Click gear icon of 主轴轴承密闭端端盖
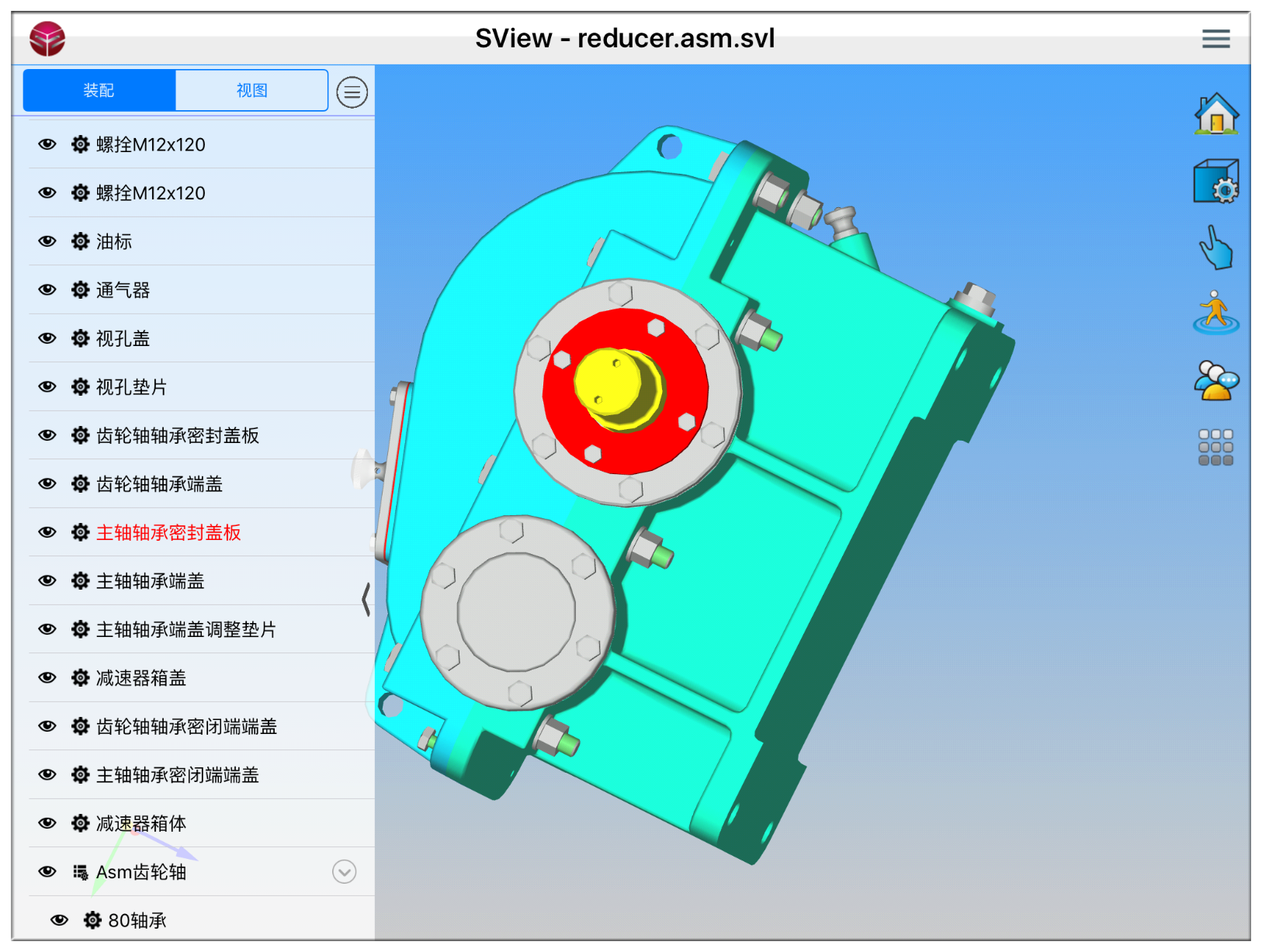This screenshot has width=1262, height=952. click(x=80, y=774)
